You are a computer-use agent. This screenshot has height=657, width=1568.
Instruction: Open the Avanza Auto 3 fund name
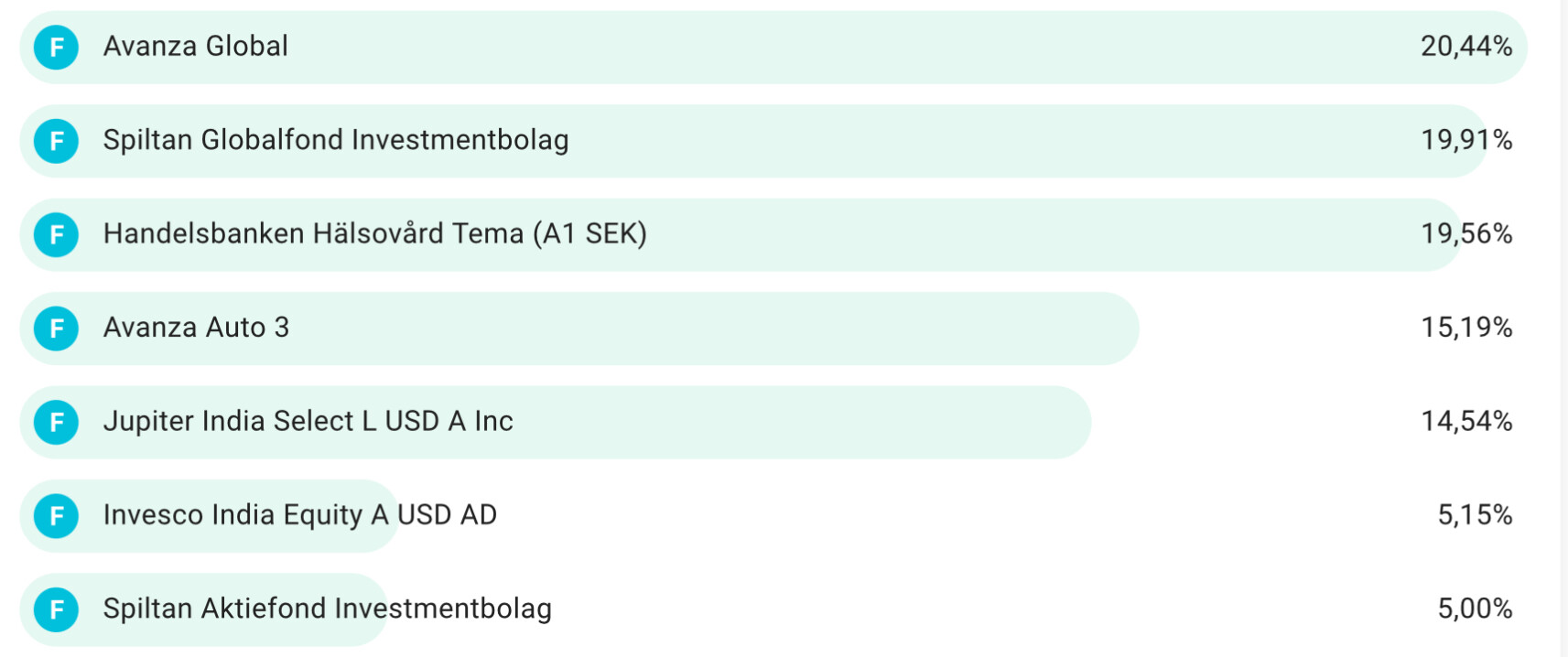tap(196, 328)
